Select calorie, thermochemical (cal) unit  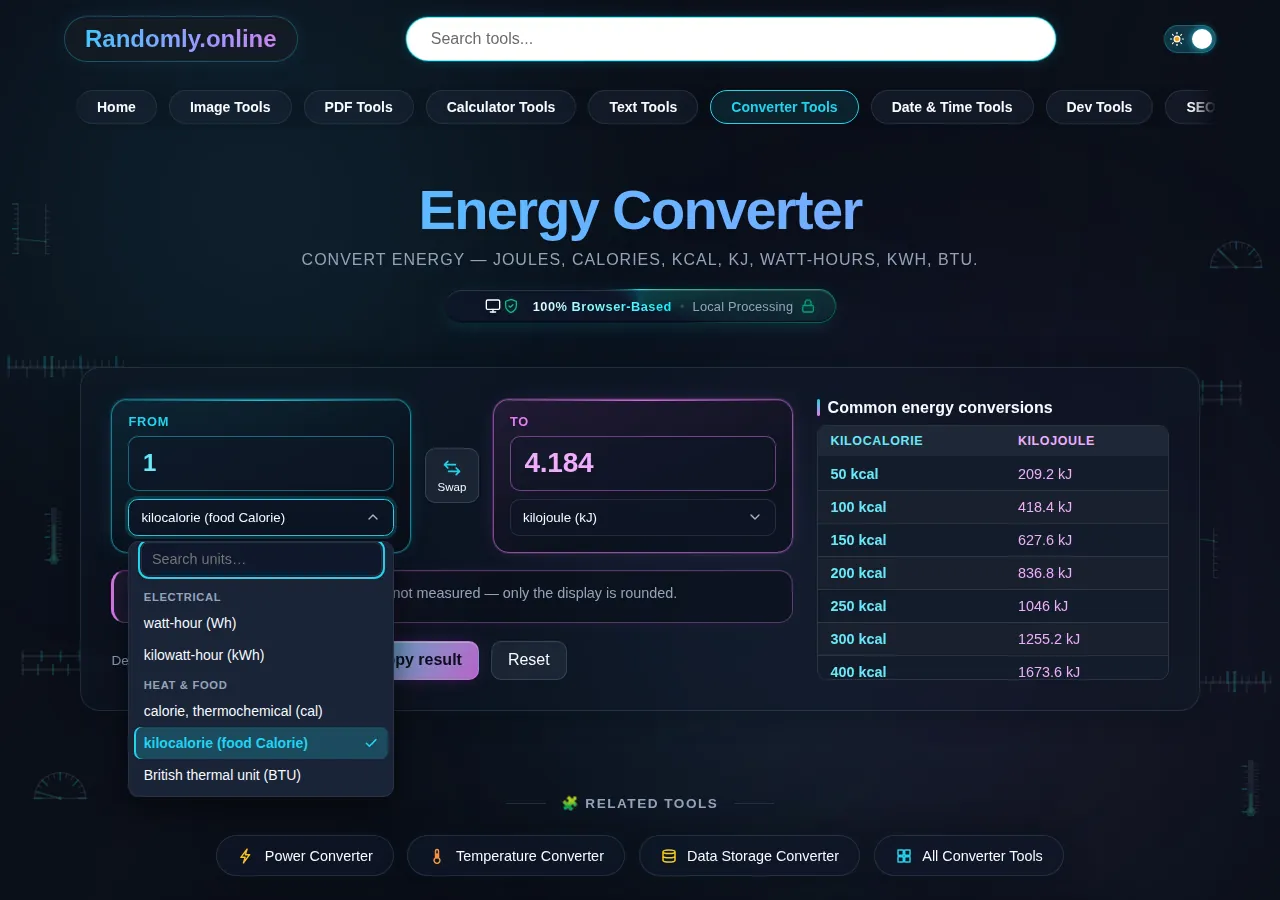tap(261, 711)
